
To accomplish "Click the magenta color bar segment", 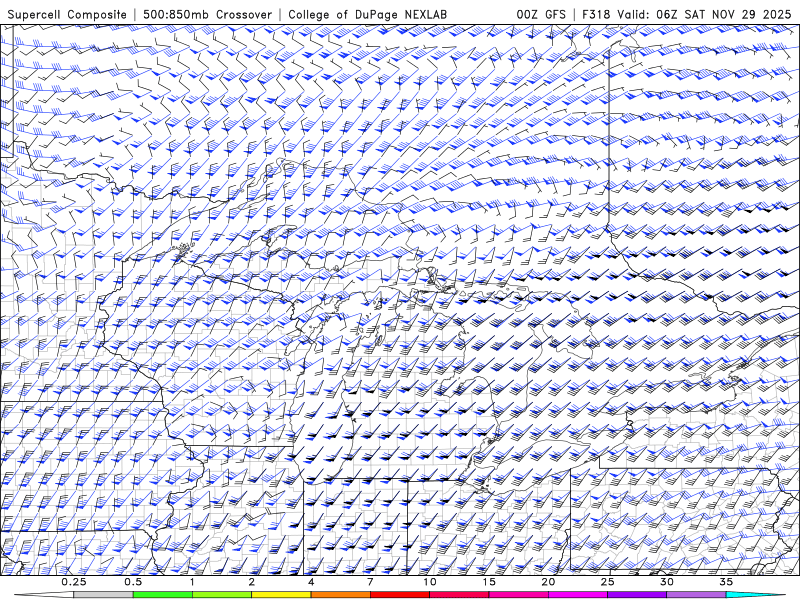I will pyautogui.click(x=578, y=595).
